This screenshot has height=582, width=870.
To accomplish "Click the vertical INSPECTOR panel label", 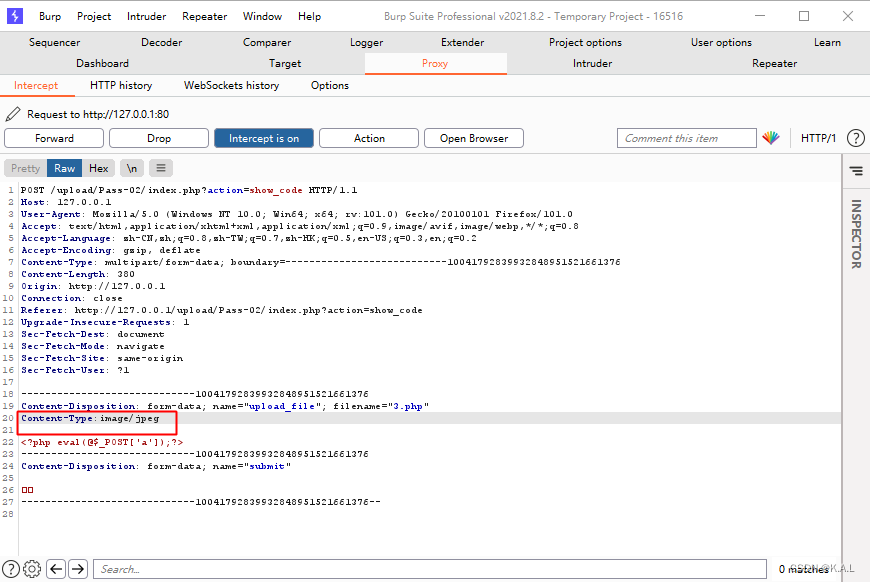I will click(x=856, y=234).
